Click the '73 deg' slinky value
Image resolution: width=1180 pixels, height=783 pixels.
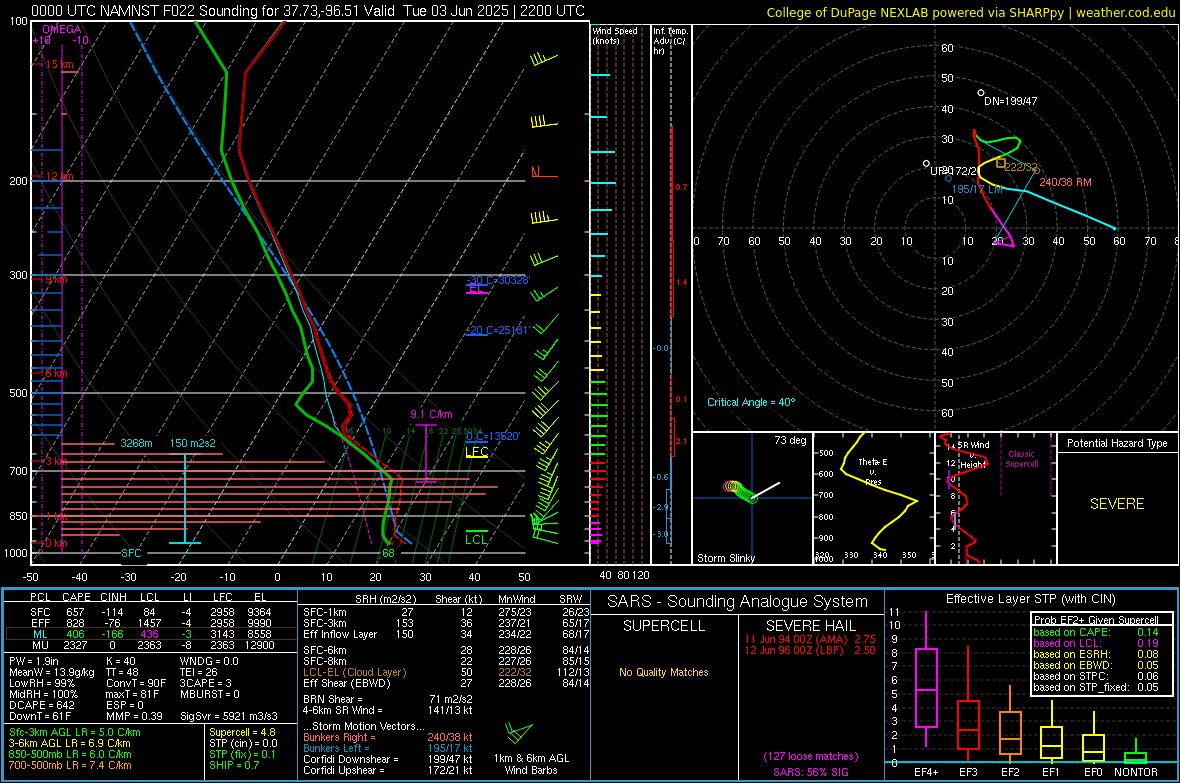pos(790,440)
